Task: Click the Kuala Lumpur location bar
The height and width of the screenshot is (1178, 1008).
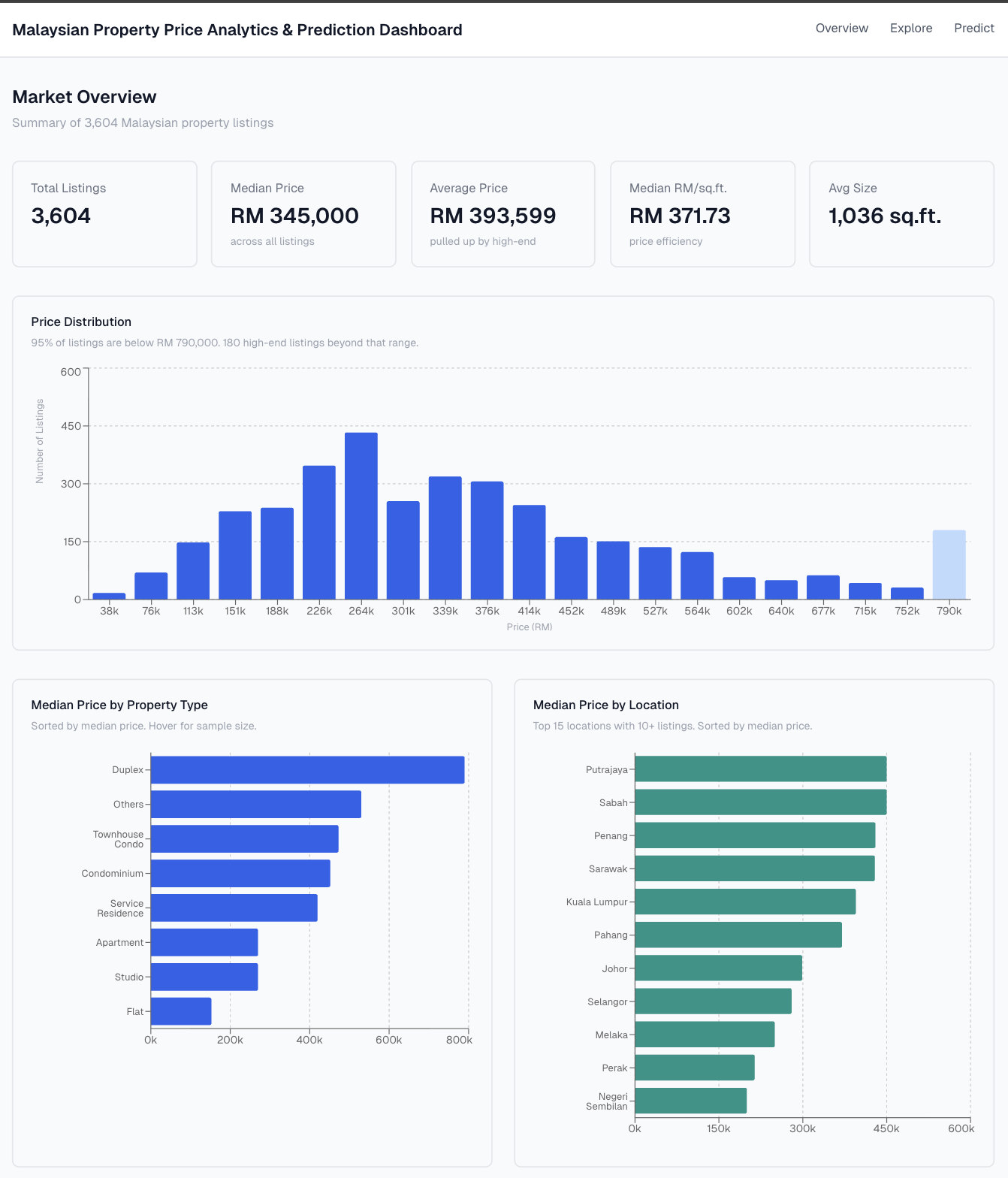Action: click(745, 902)
